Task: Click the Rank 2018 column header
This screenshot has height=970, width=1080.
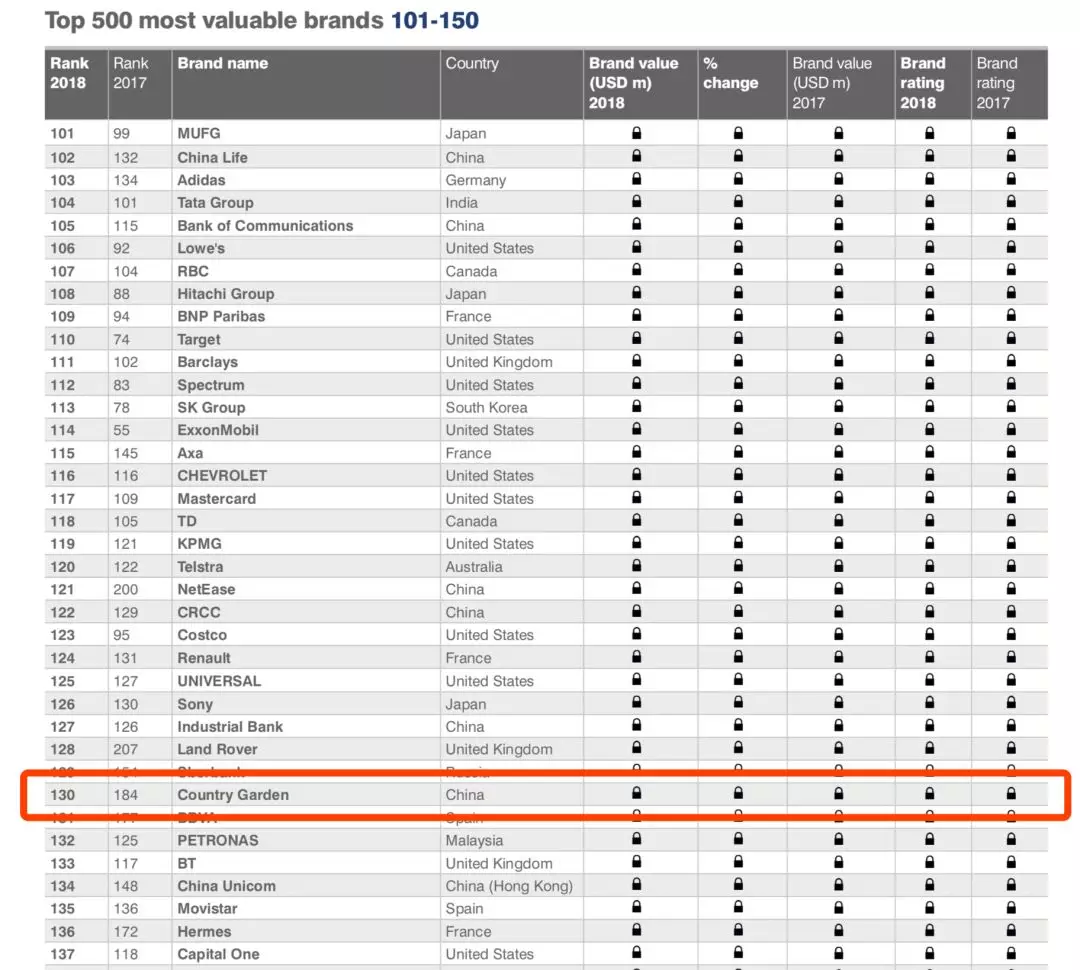Action: click(x=70, y=73)
